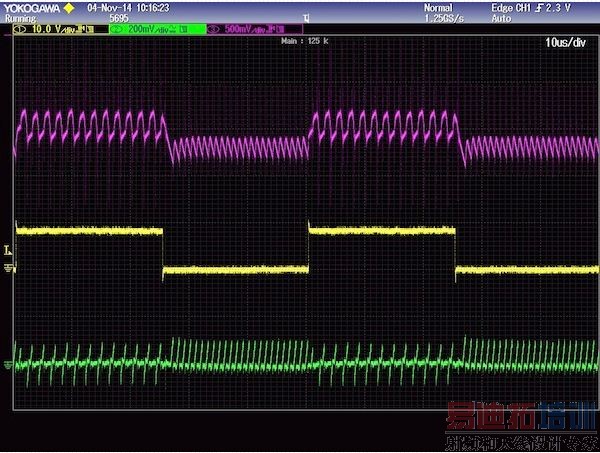This screenshot has height=453, width=600.
Task: Click the 5695 acquisition count value
Action: coord(119,18)
